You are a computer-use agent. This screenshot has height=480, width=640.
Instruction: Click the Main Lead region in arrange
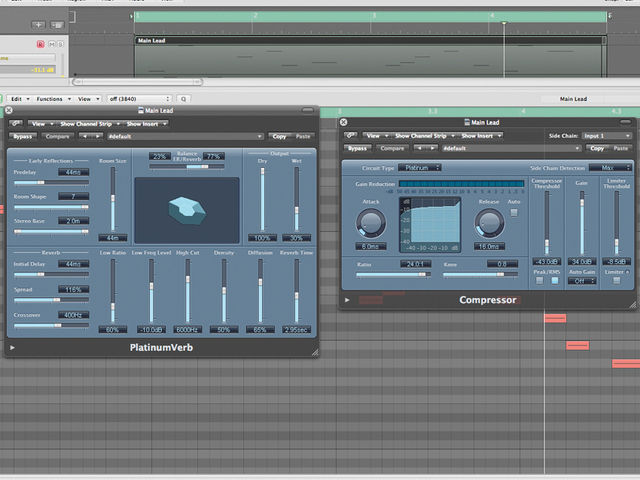click(370, 57)
